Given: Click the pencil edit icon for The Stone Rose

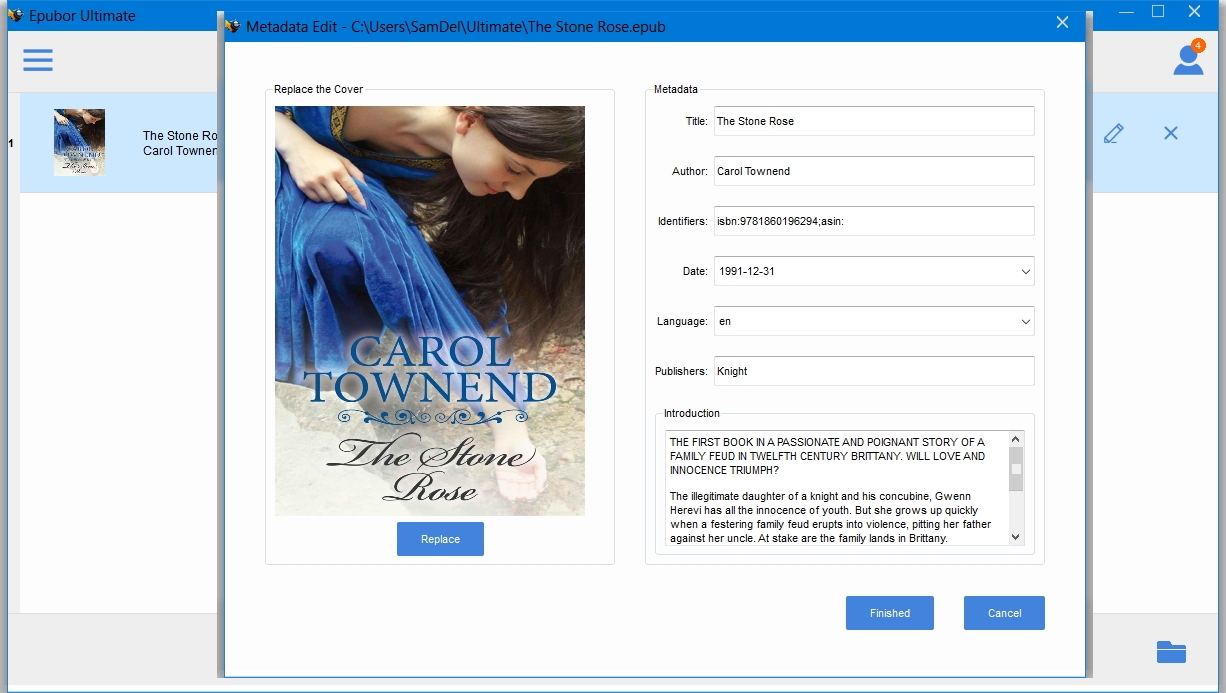Looking at the screenshot, I should coord(1113,133).
